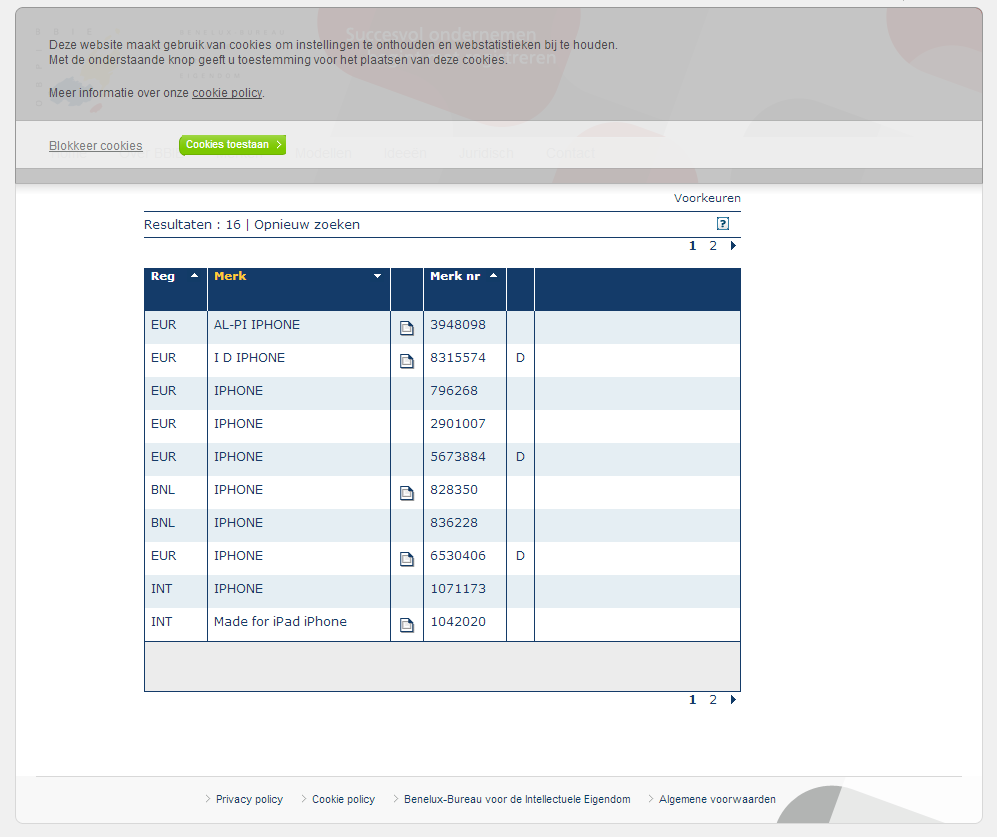The image size is (997, 837).
Task: Go to page 2 in top pagination
Action: point(713,246)
